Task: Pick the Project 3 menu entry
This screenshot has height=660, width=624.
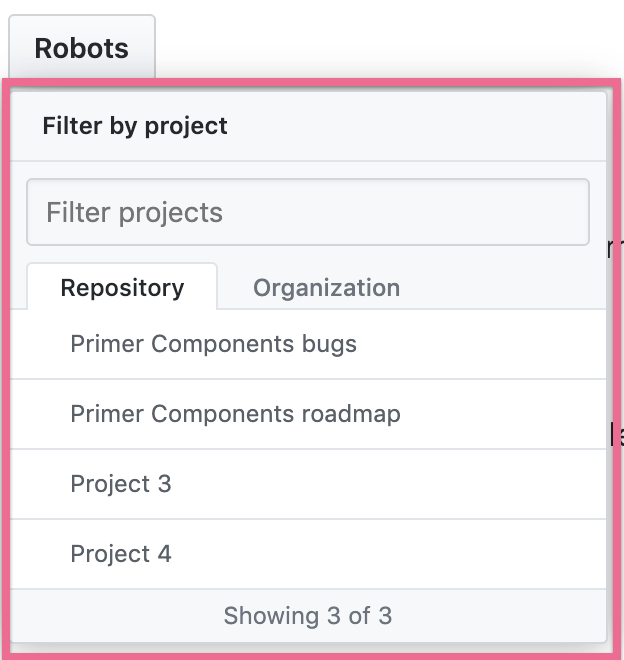Action: click(x=121, y=484)
